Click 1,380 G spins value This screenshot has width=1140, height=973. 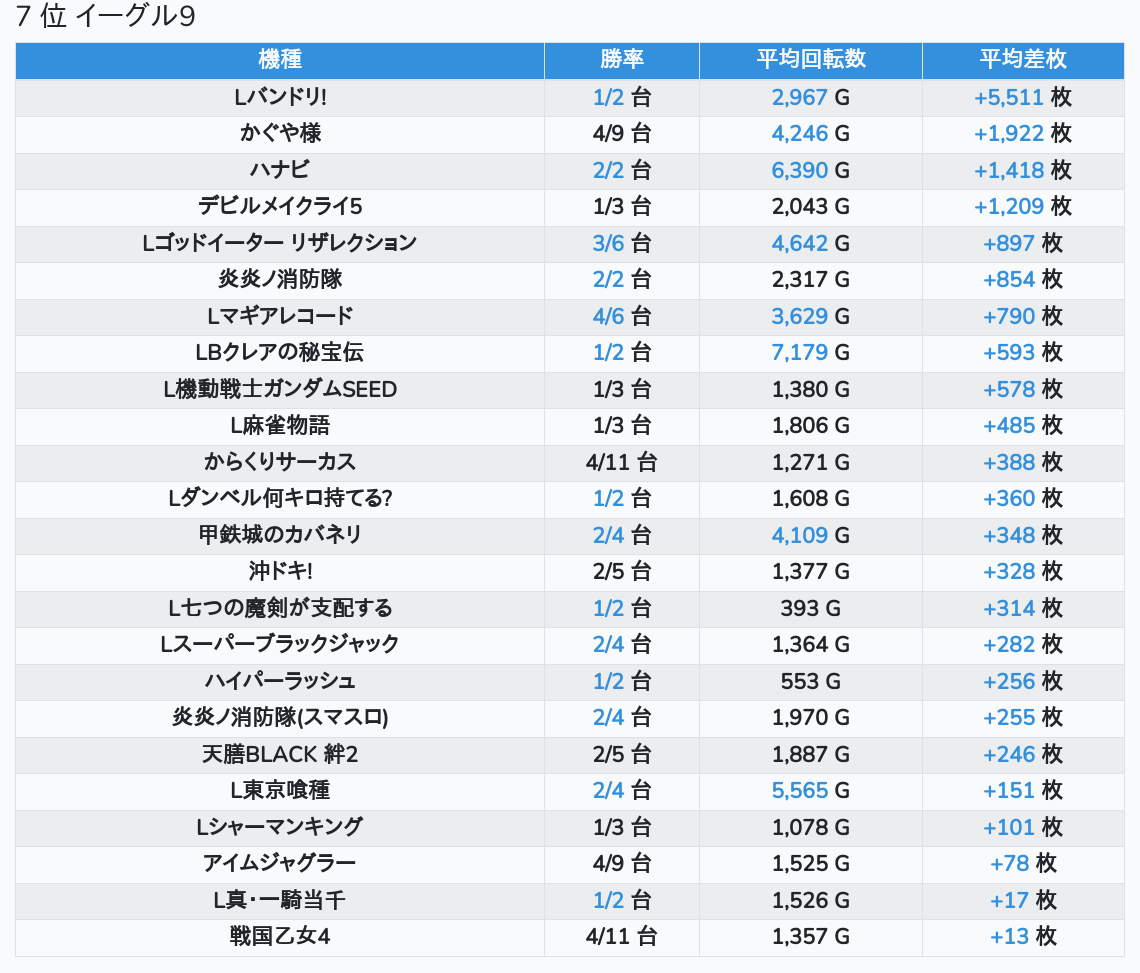coord(811,389)
